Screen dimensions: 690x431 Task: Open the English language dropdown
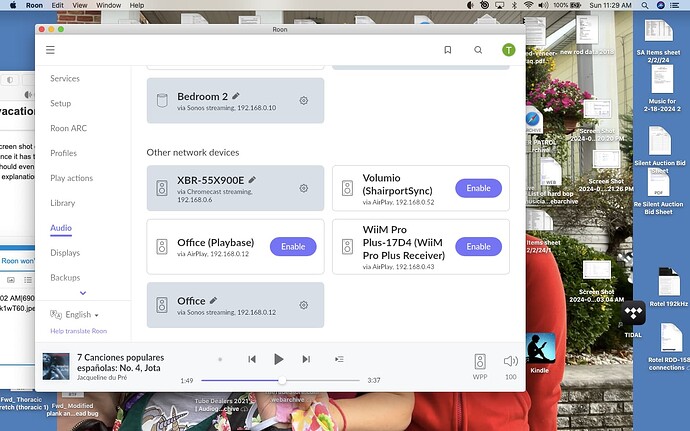pyautogui.click(x=74, y=314)
